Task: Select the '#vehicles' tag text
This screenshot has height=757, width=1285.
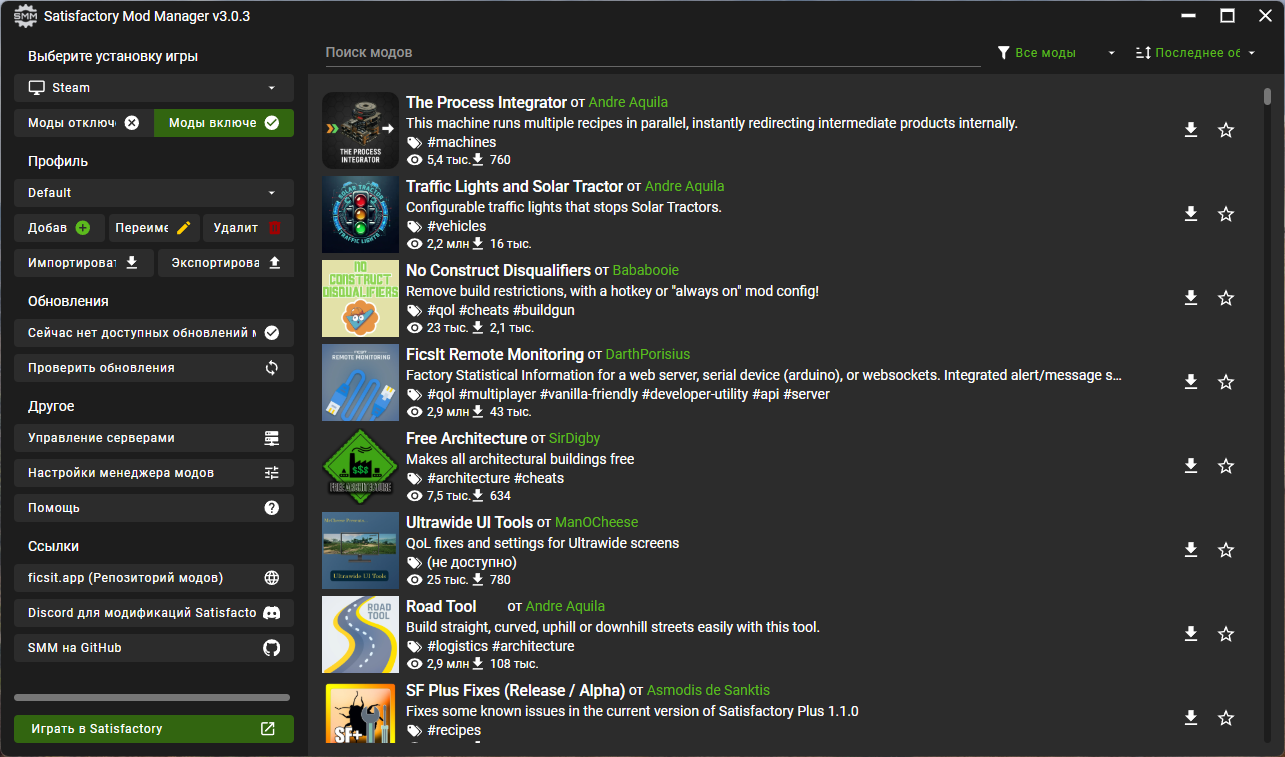Action: pyautogui.click(x=456, y=226)
